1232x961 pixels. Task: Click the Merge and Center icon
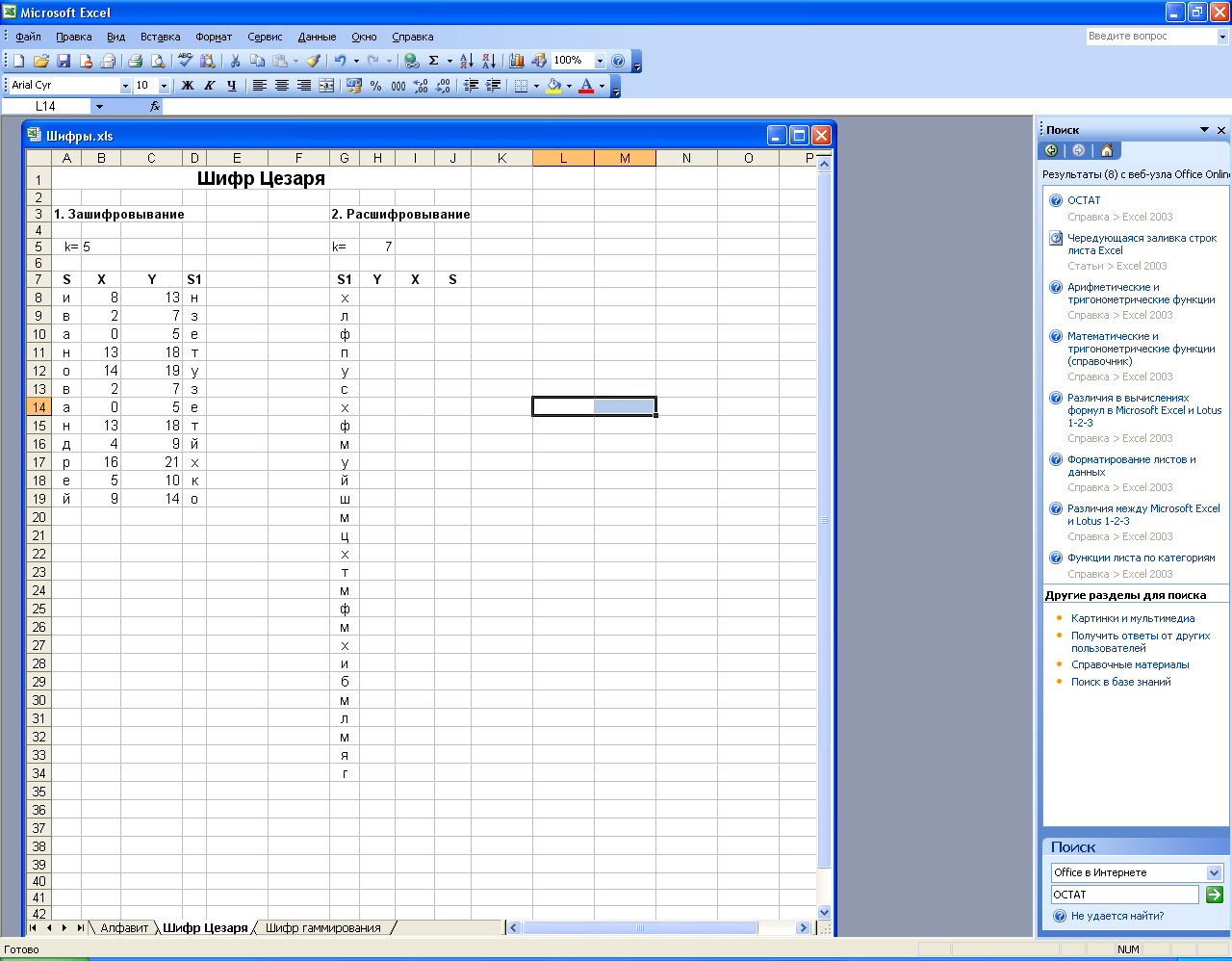(326, 86)
